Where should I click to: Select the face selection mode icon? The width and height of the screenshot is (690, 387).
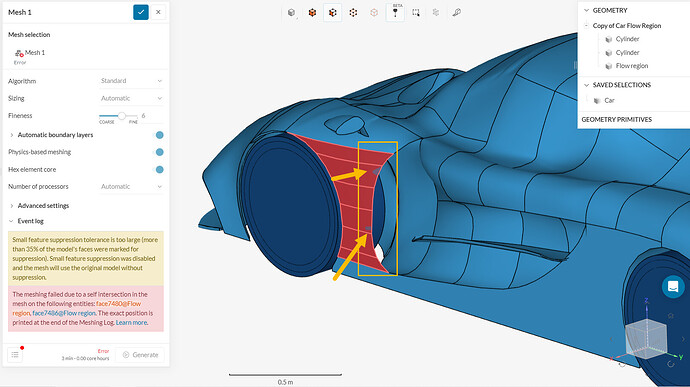(x=332, y=12)
